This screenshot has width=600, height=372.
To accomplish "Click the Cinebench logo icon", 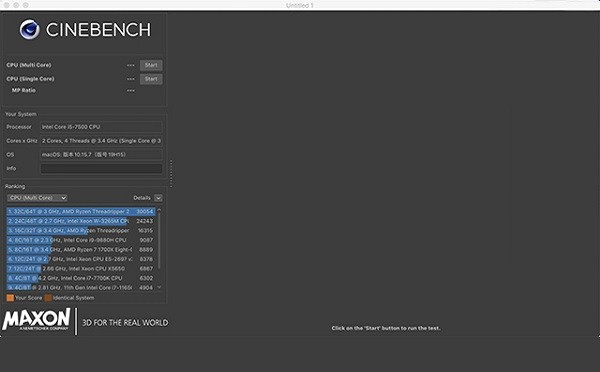I will pos(29,29).
